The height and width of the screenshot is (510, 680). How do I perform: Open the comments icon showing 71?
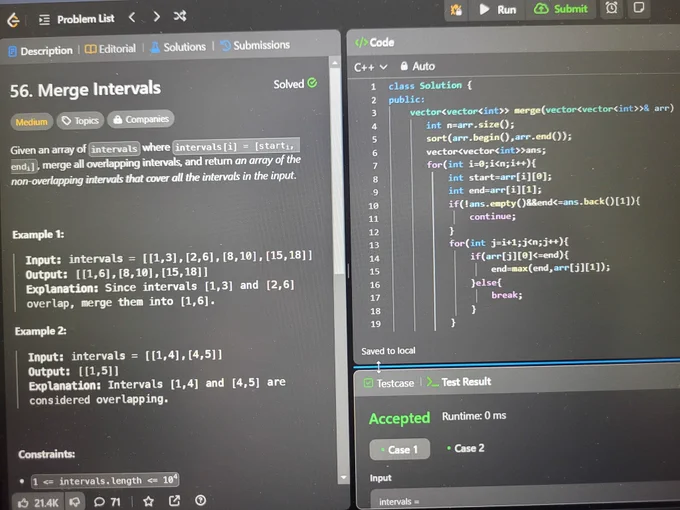point(107,502)
